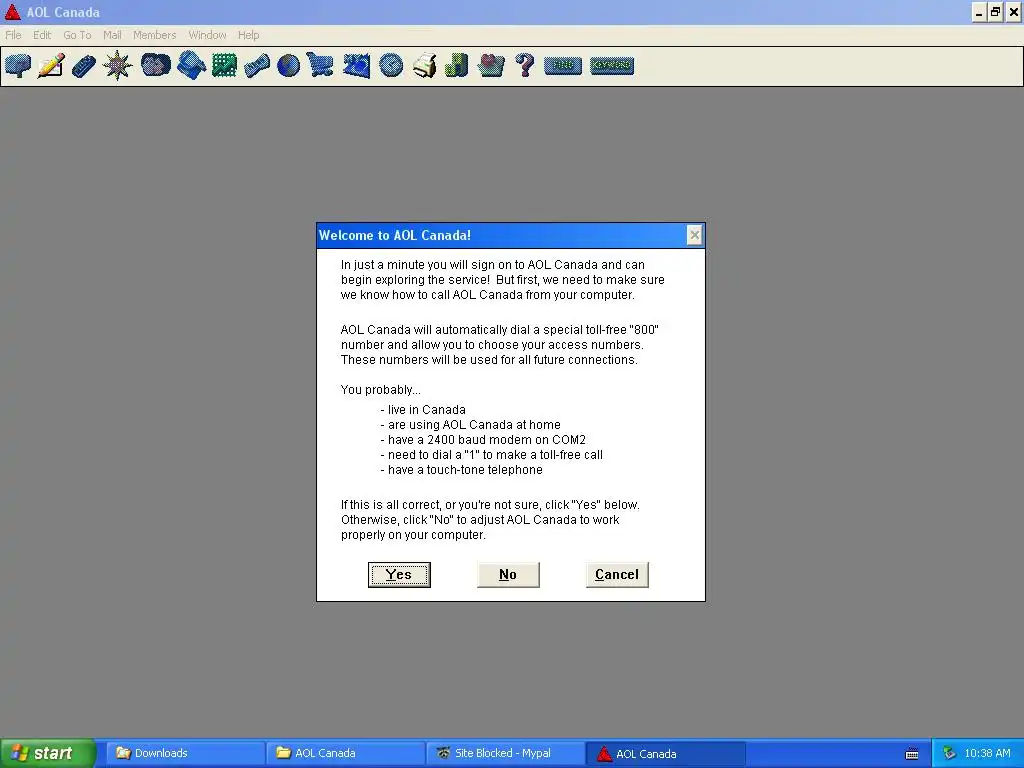Click the mailbox Read New Mail icon
Viewport: 1024px width, 768px height.
click(18, 65)
